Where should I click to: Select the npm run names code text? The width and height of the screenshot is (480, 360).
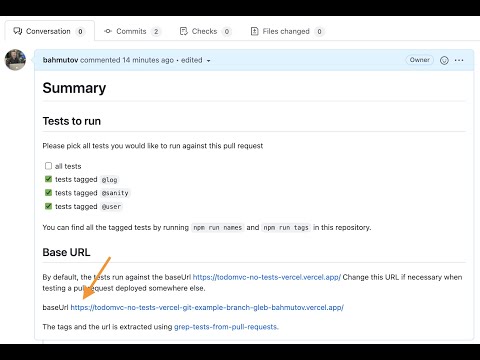pyautogui.click(x=218, y=228)
